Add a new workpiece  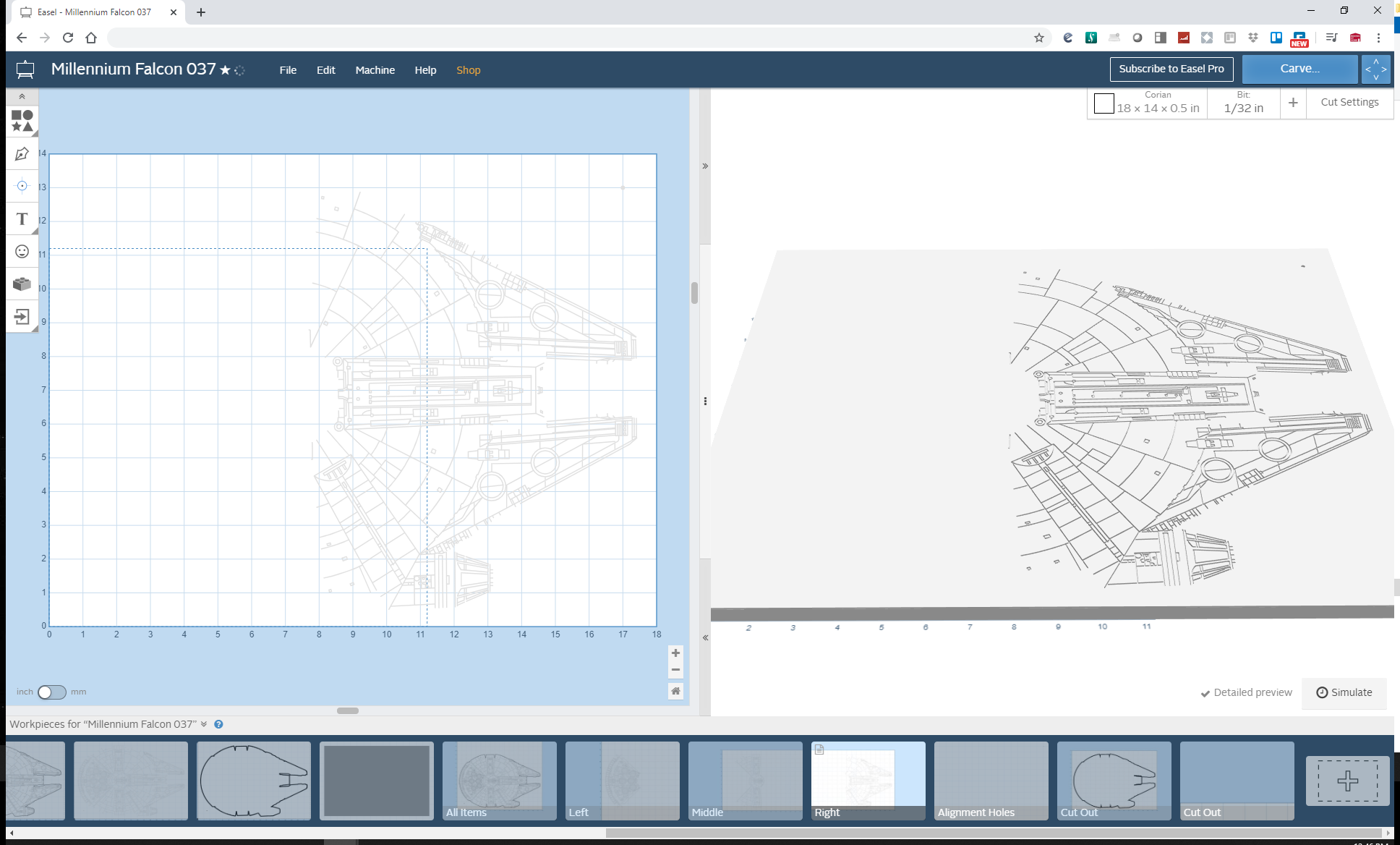pos(1347,781)
